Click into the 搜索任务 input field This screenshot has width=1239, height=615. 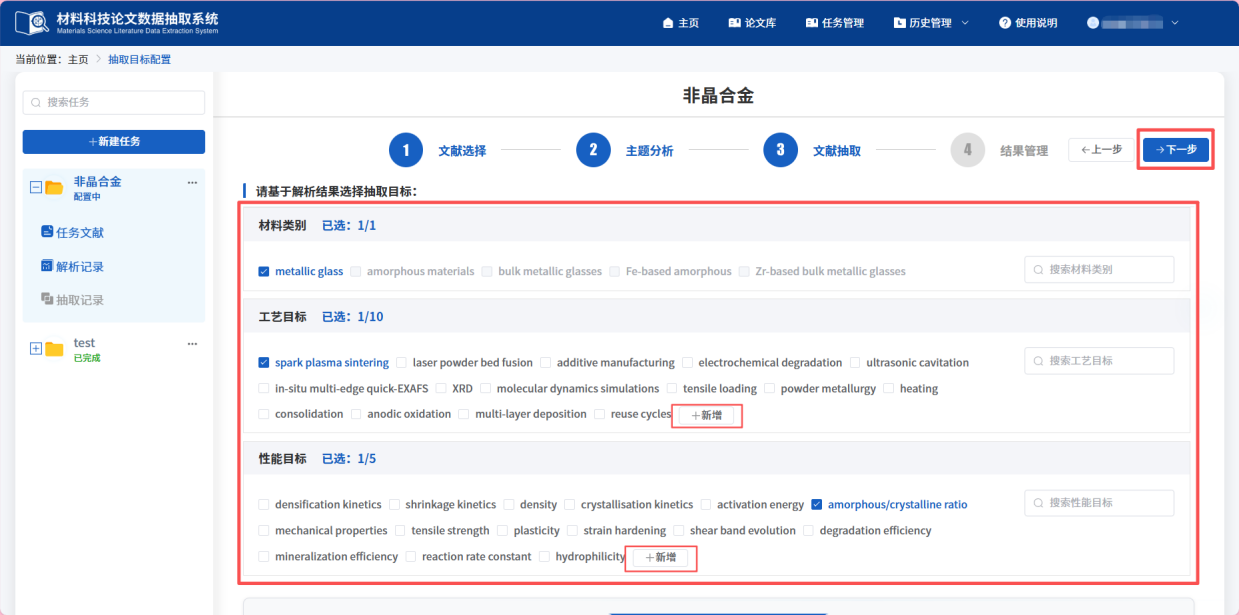[113, 102]
